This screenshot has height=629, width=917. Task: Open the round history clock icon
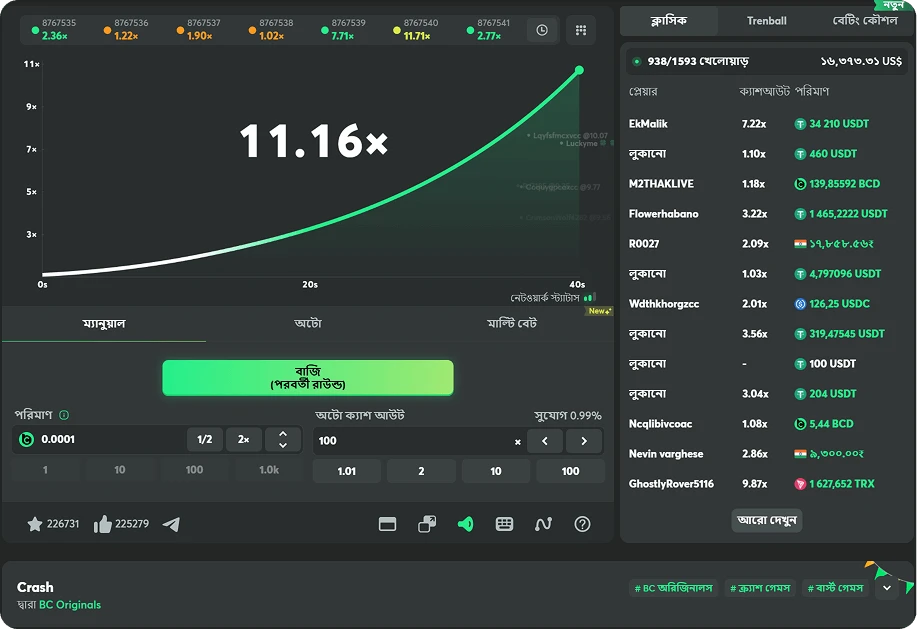(542, 30)
